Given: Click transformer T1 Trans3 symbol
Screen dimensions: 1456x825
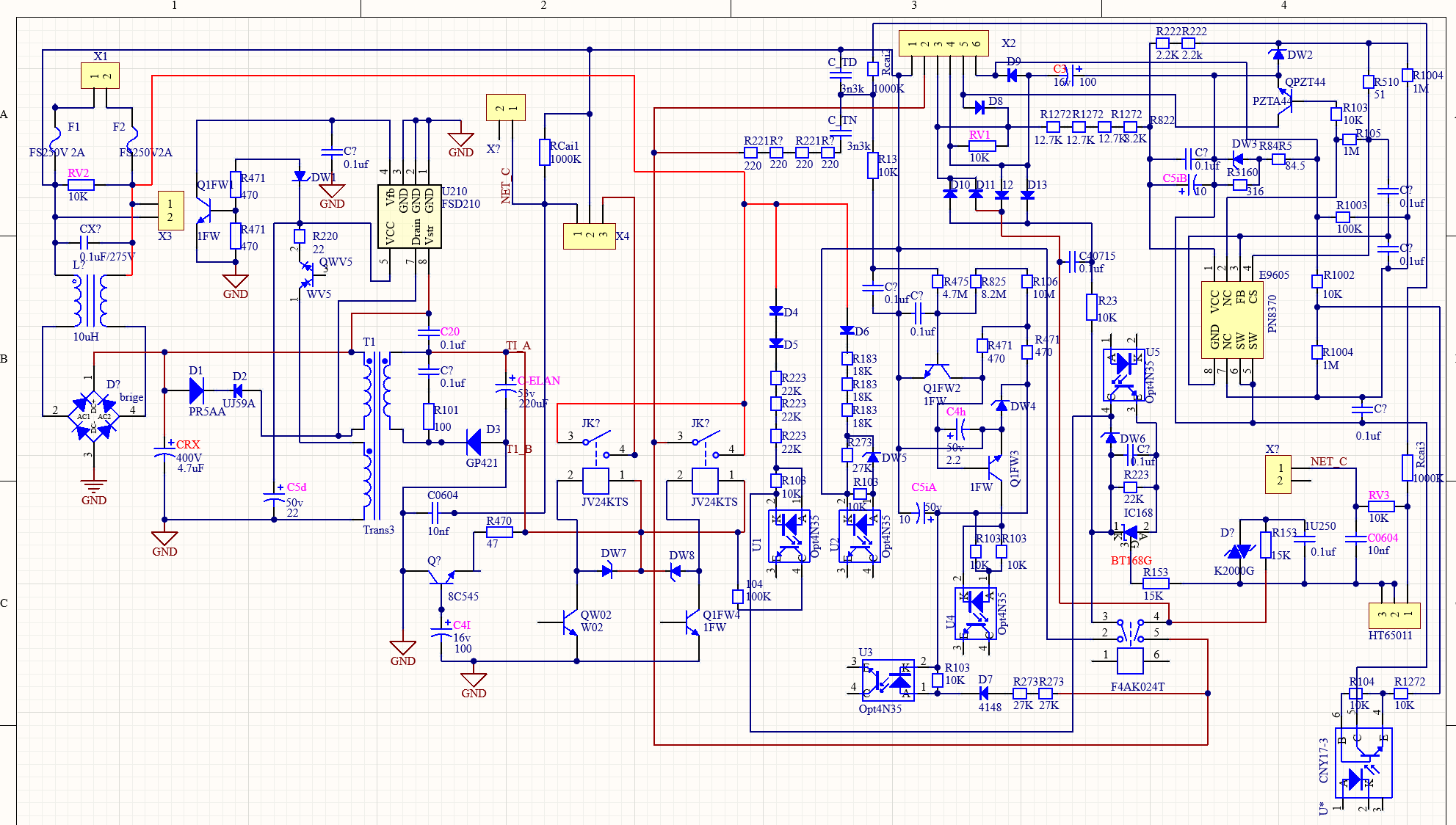Looking at the screenshot, I should pos(377,435).
